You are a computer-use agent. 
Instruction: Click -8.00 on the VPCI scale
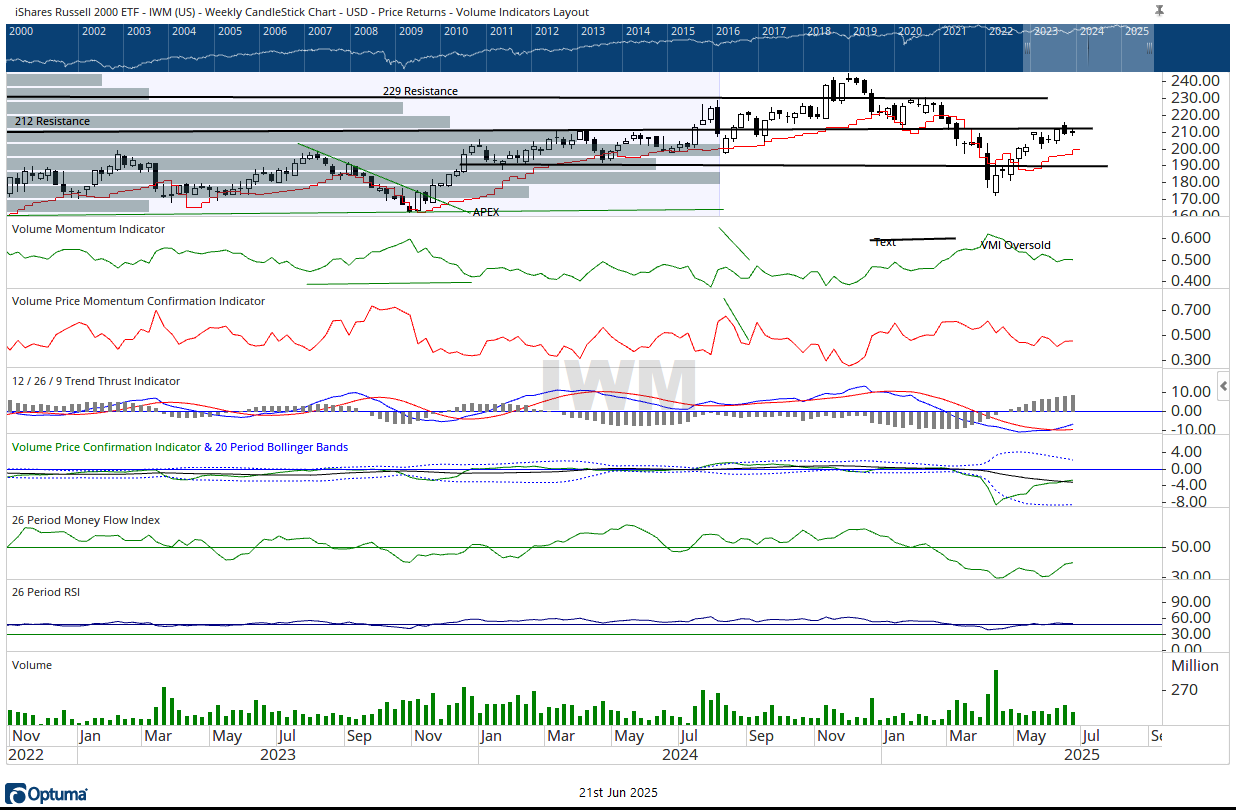[x=1189, y=502]
